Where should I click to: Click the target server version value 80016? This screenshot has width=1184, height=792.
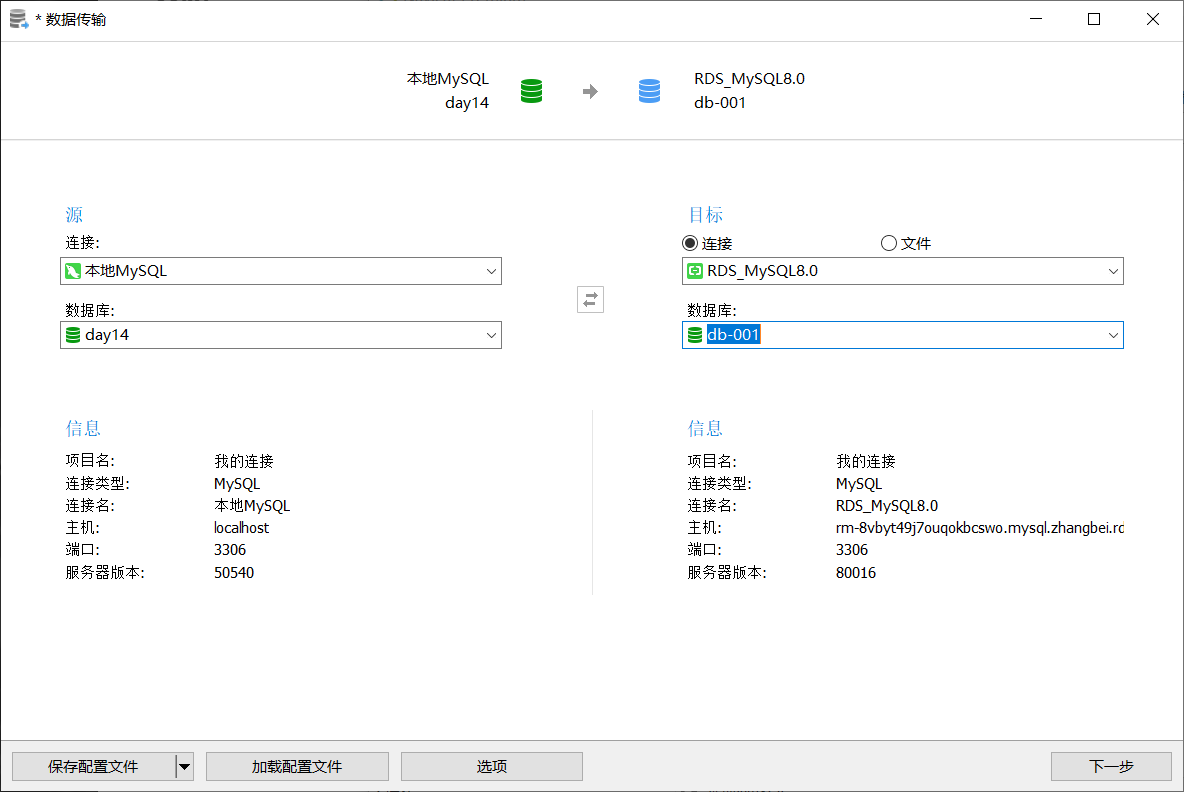pyautogui.click(x=856, y=572)
